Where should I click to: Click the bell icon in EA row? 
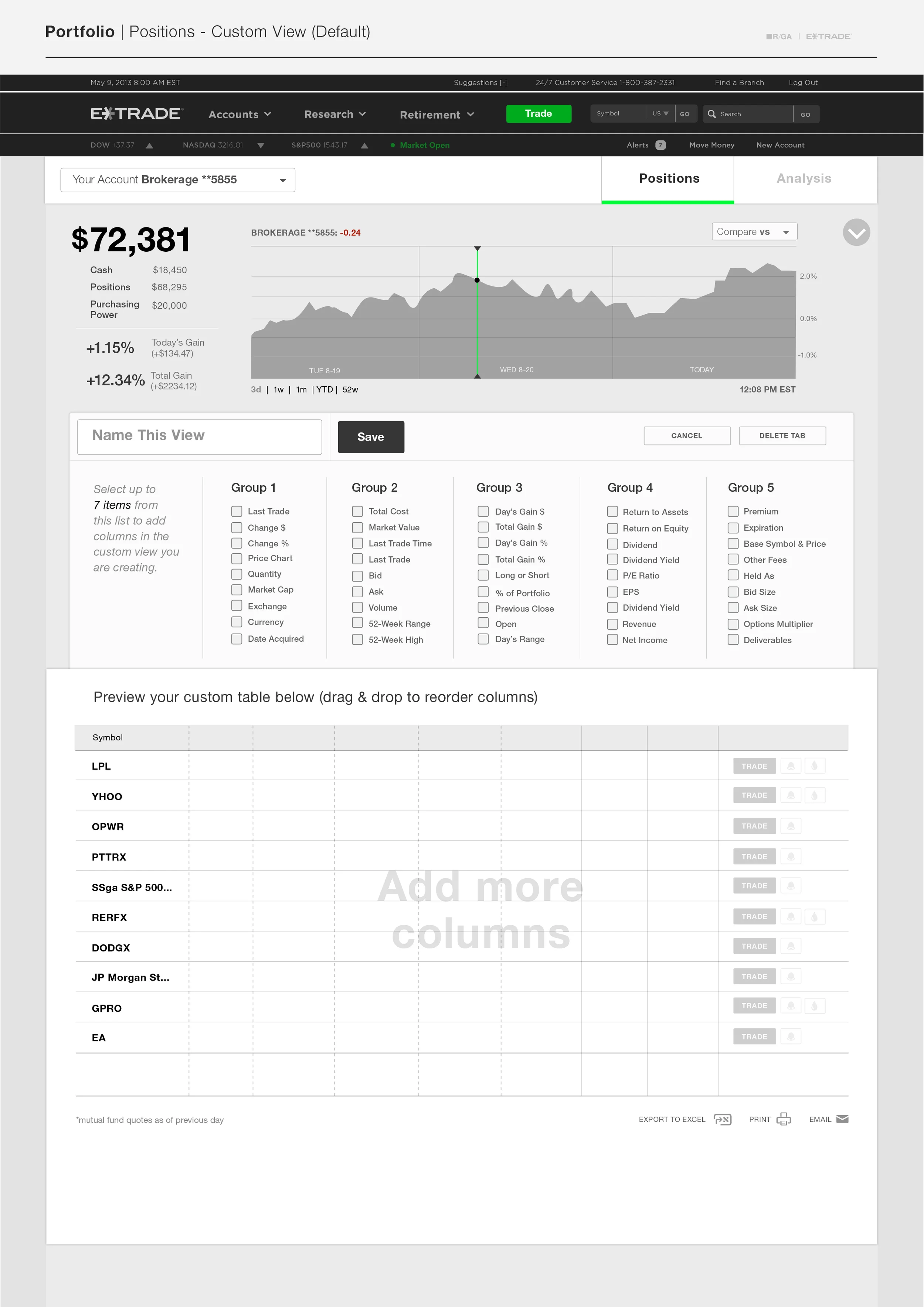tap(791, 1036)
